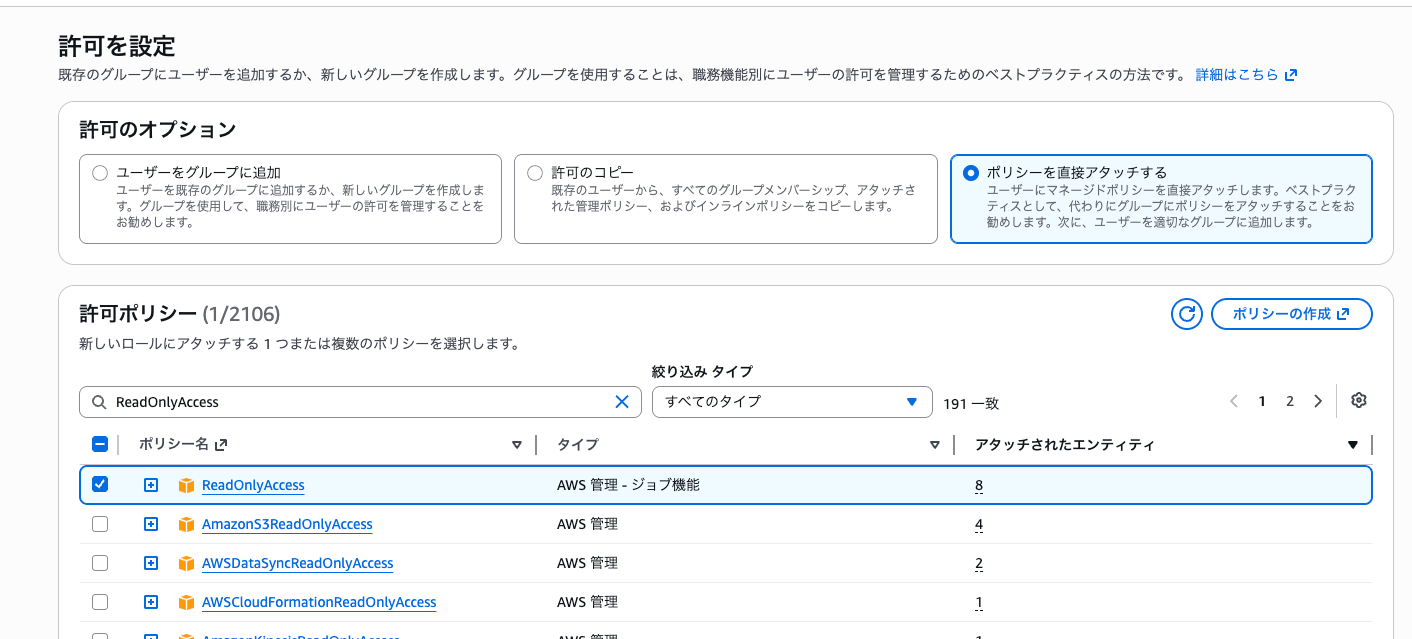
Task: Click the 許可ポリシー (1/2106) heading
Action: point(180,314)
